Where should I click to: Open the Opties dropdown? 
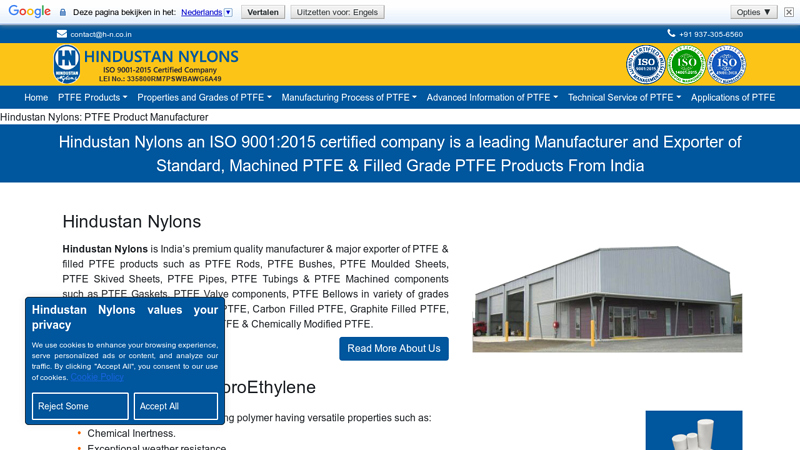point(754,12)
